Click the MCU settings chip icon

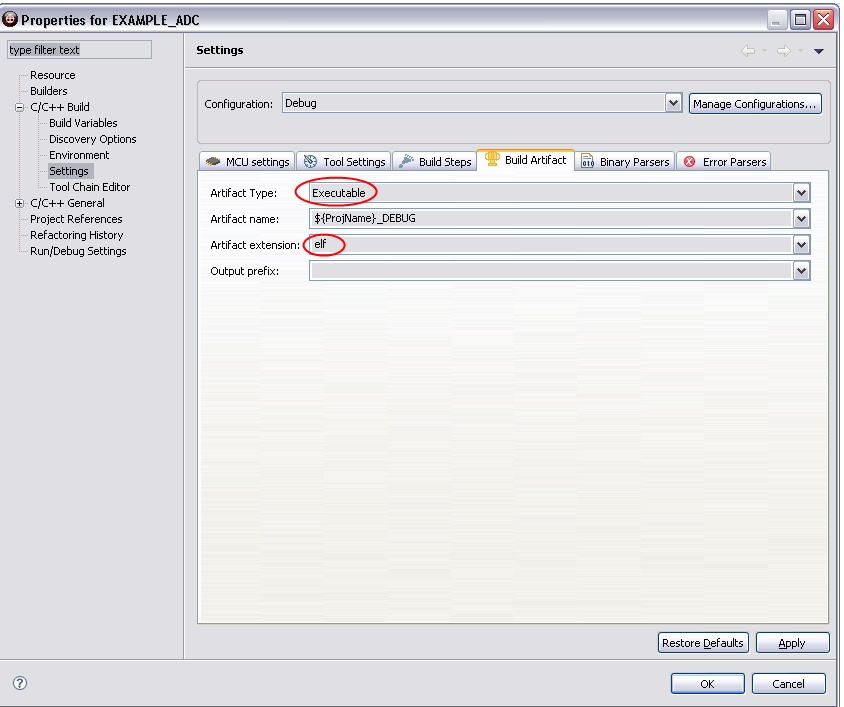point(213,161)
